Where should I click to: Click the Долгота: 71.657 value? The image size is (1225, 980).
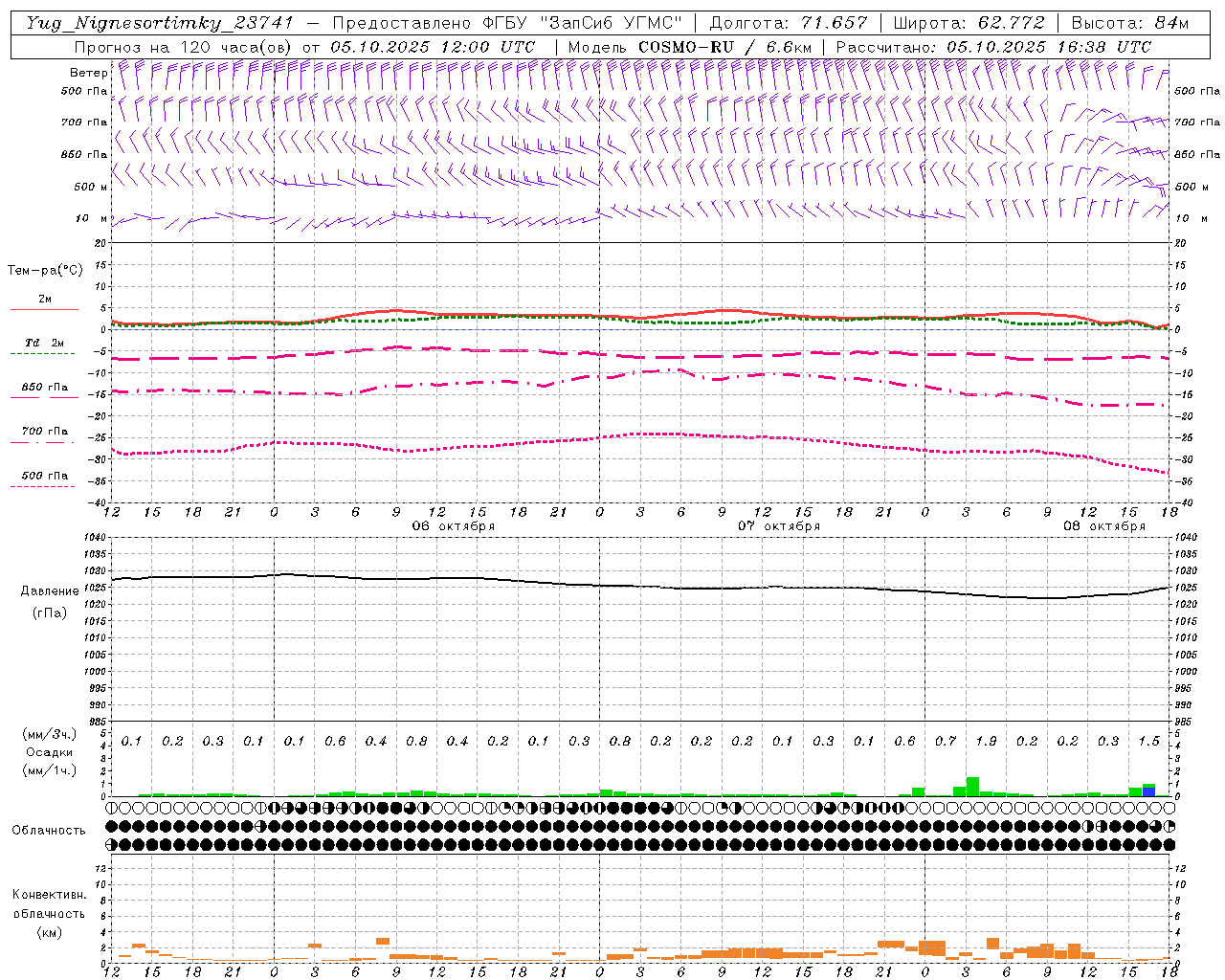pyautogui.click(x=789, y=23)
